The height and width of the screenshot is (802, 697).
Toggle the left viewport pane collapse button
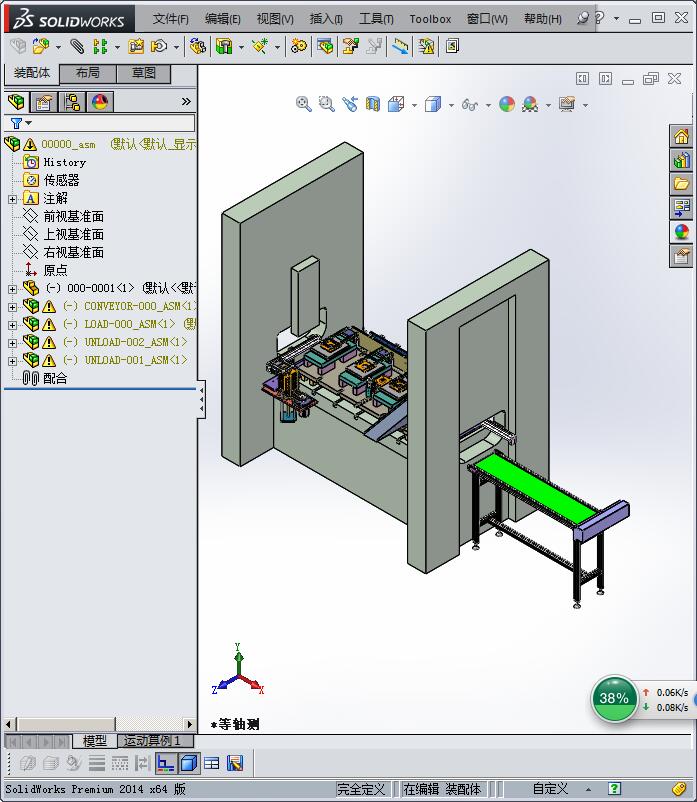[582, 78]
